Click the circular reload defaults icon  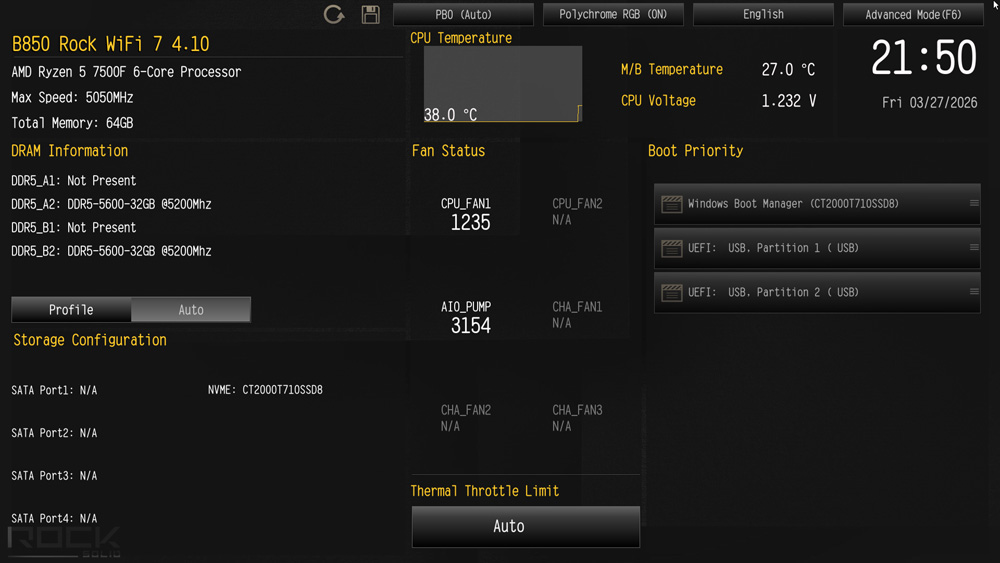pos(334,15)
